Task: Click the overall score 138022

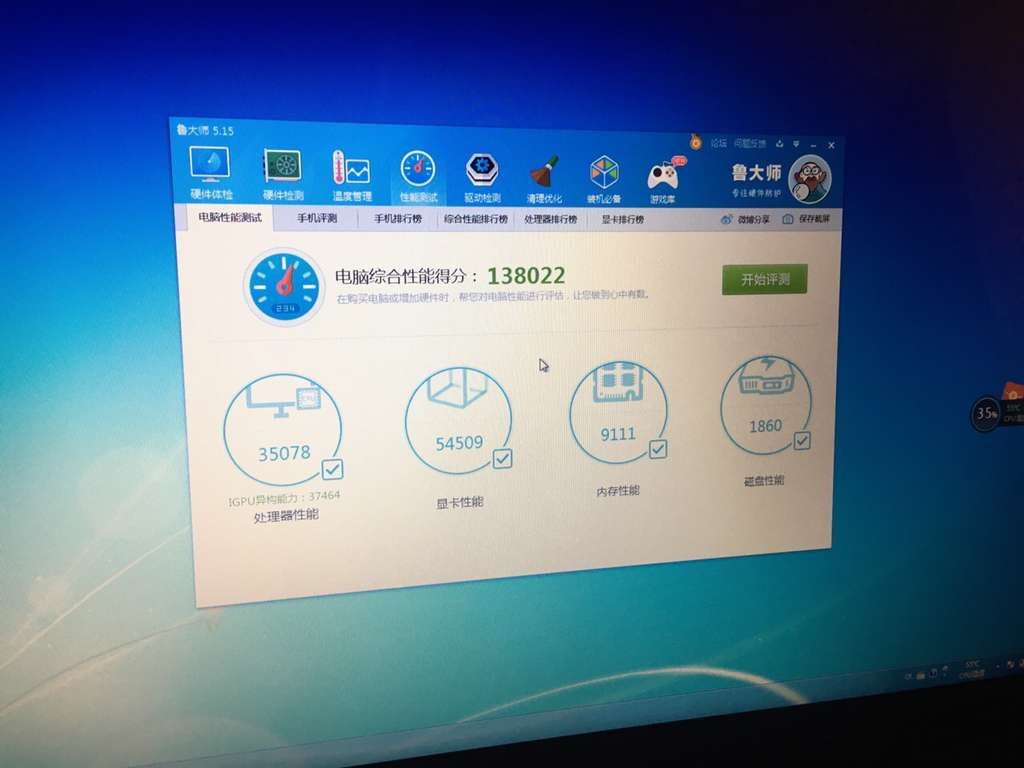Action: click(526, 276)
